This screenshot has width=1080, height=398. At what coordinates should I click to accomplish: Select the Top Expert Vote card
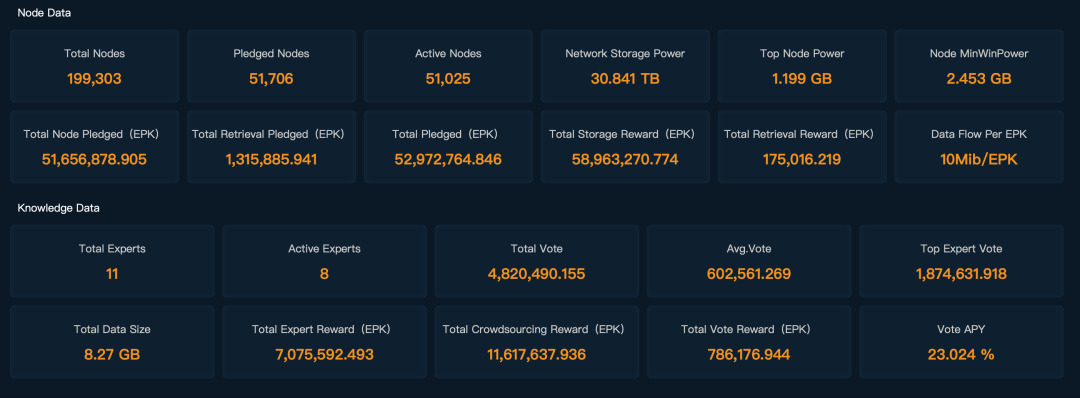point(962,262)
